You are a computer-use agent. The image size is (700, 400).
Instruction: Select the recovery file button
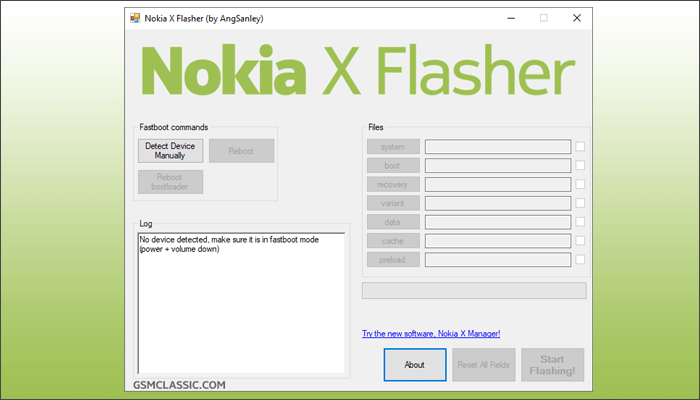[393, 184]
